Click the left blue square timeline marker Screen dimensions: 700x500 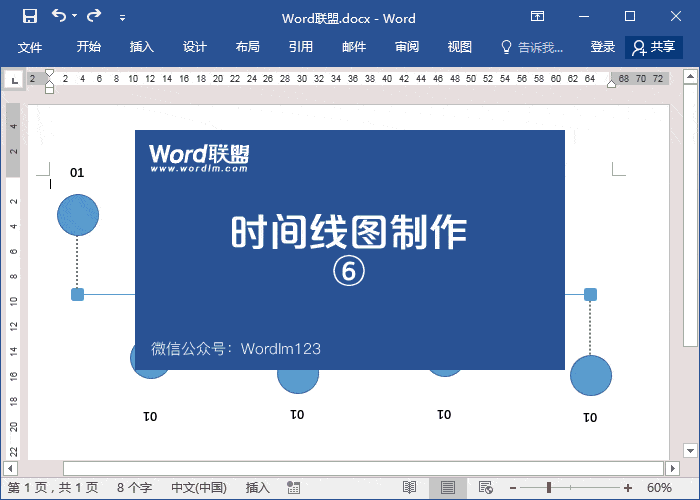click(x=78, y=295)
